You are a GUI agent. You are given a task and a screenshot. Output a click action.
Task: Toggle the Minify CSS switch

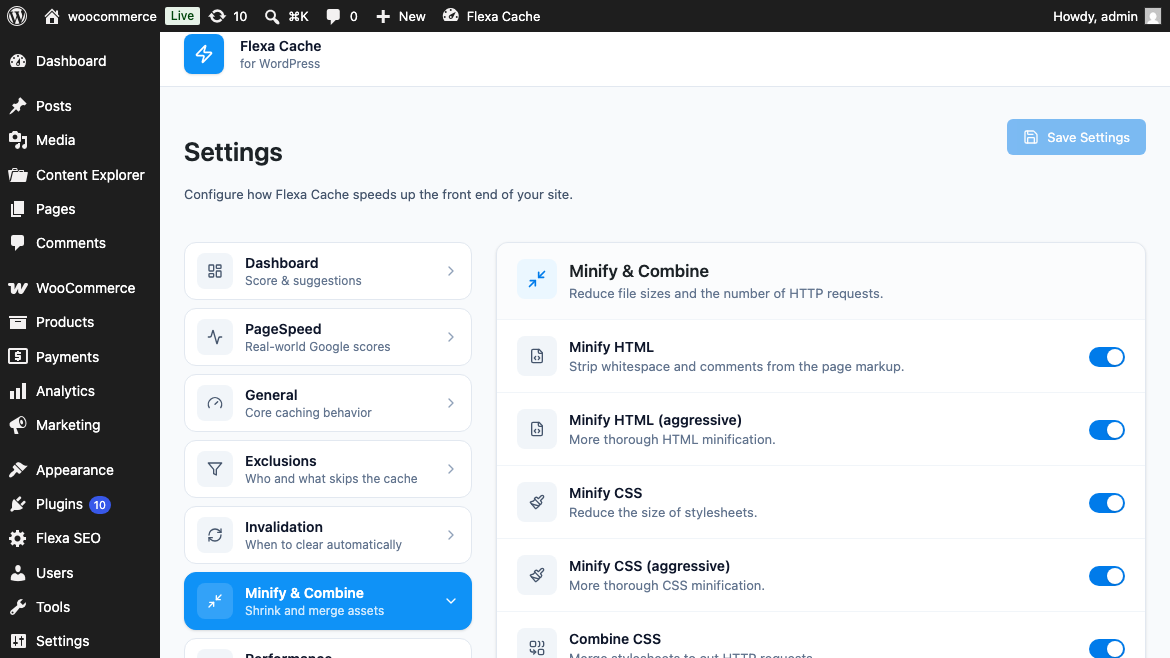(1107, 503)
